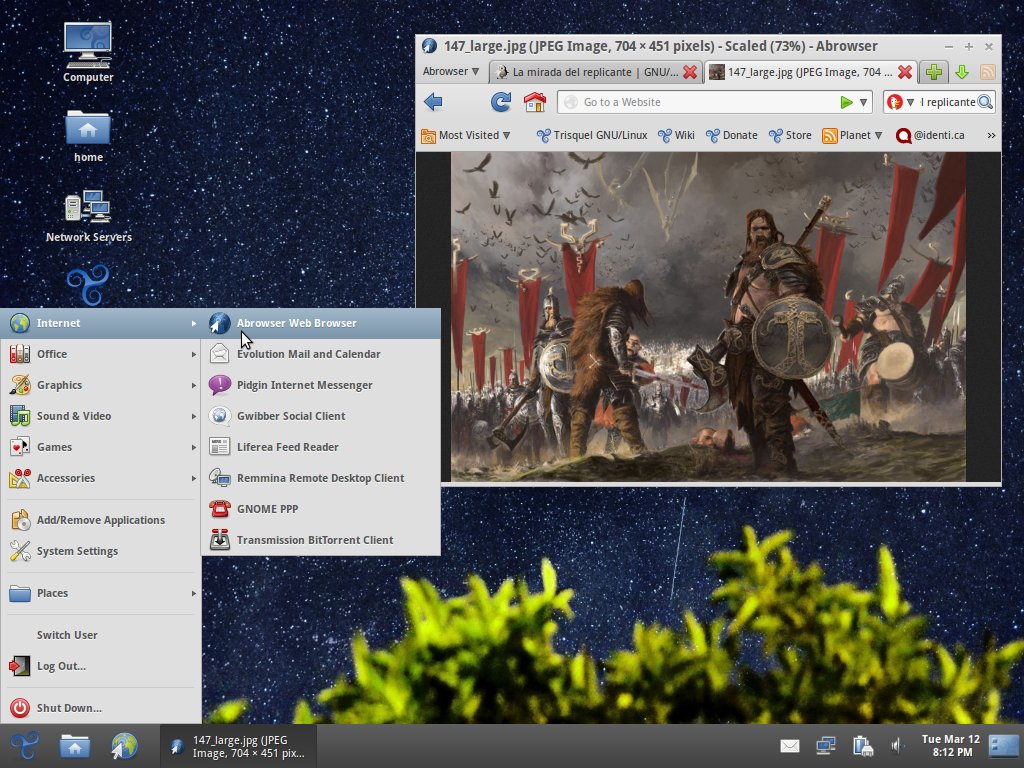Select Log Out... in the menu
The width and height of the screenshot is (1024, 768).
click(x=101, y=666)
